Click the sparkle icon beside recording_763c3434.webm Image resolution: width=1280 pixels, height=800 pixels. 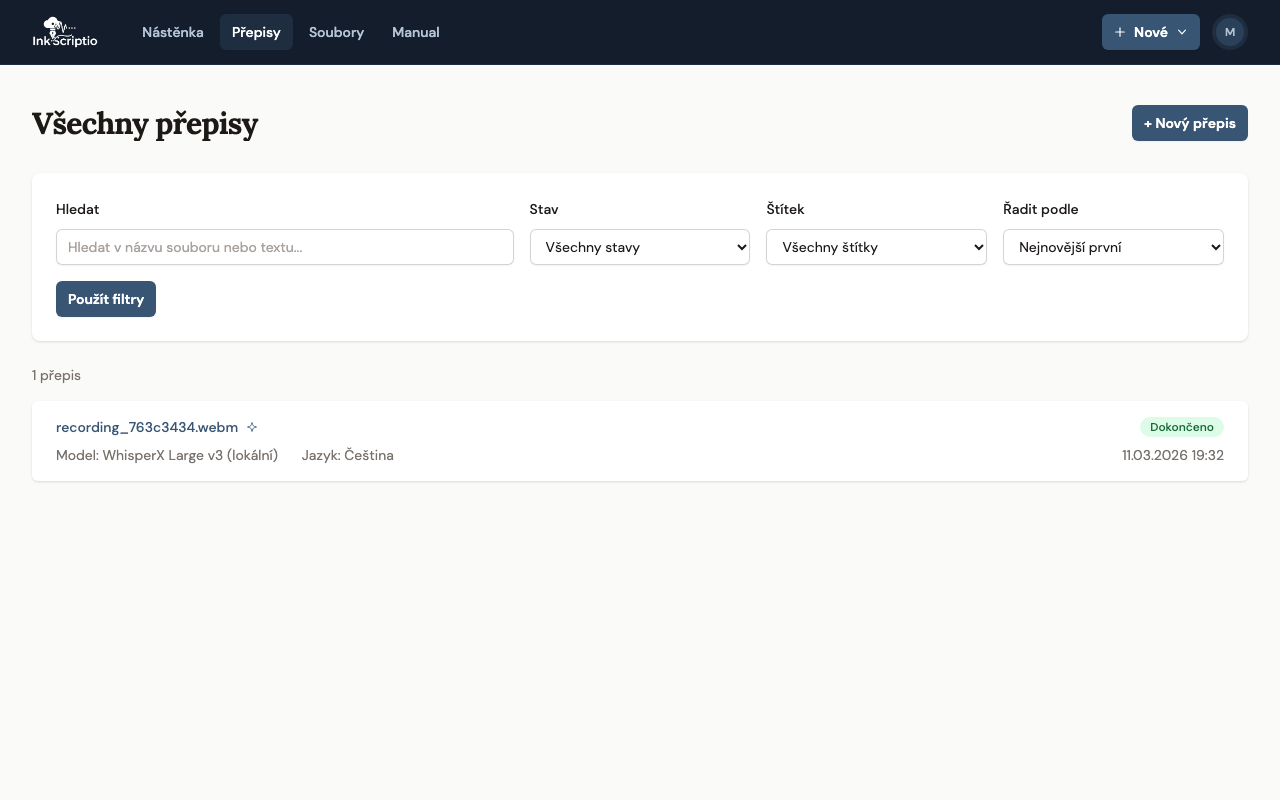pos(252,427)
